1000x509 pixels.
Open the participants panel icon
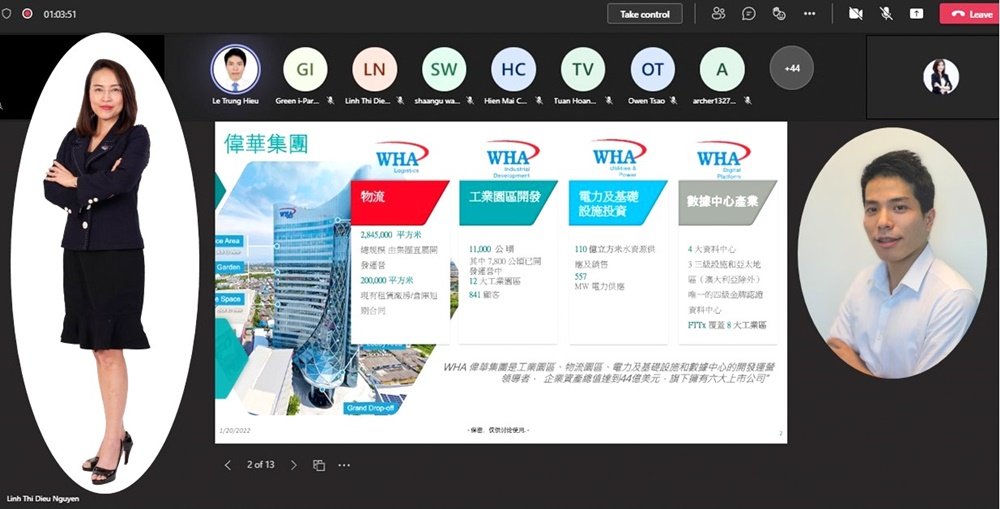pos(718,14)
